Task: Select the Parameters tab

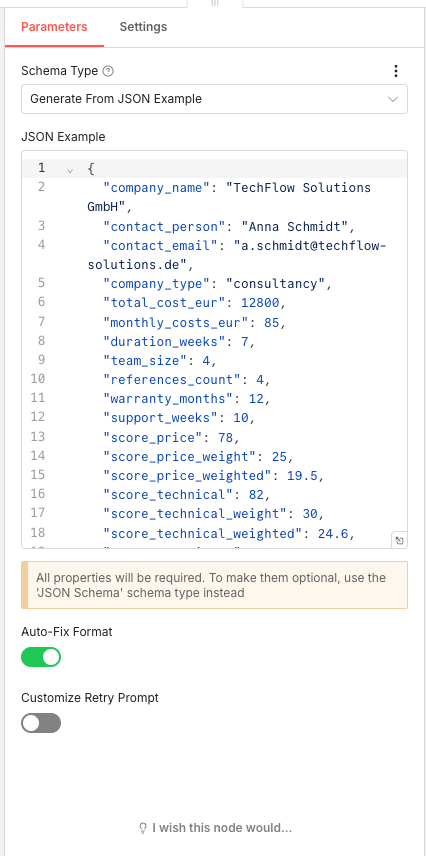Action: [x=54, y=27]
